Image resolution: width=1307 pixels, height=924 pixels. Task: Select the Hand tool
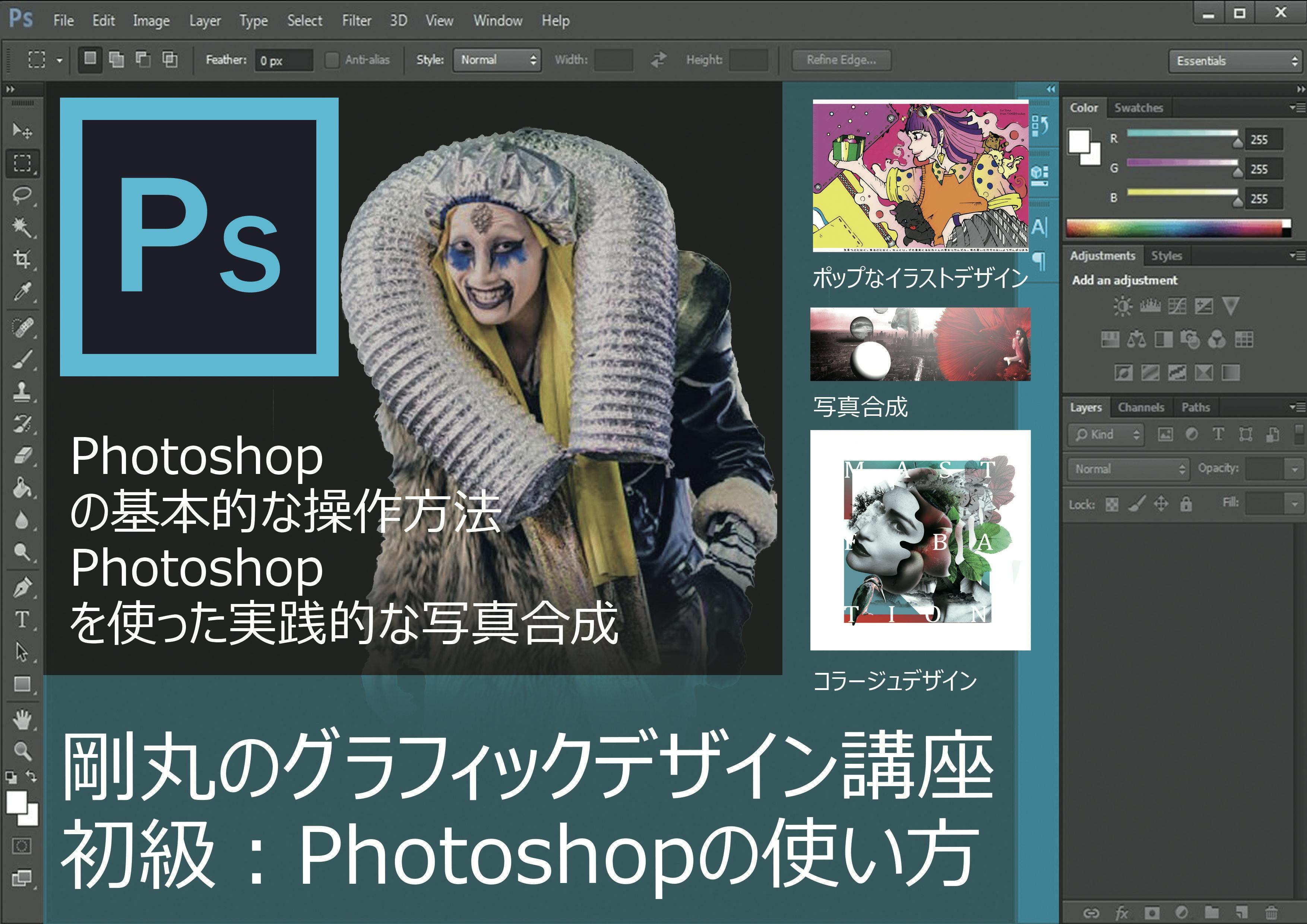(22, 719)
